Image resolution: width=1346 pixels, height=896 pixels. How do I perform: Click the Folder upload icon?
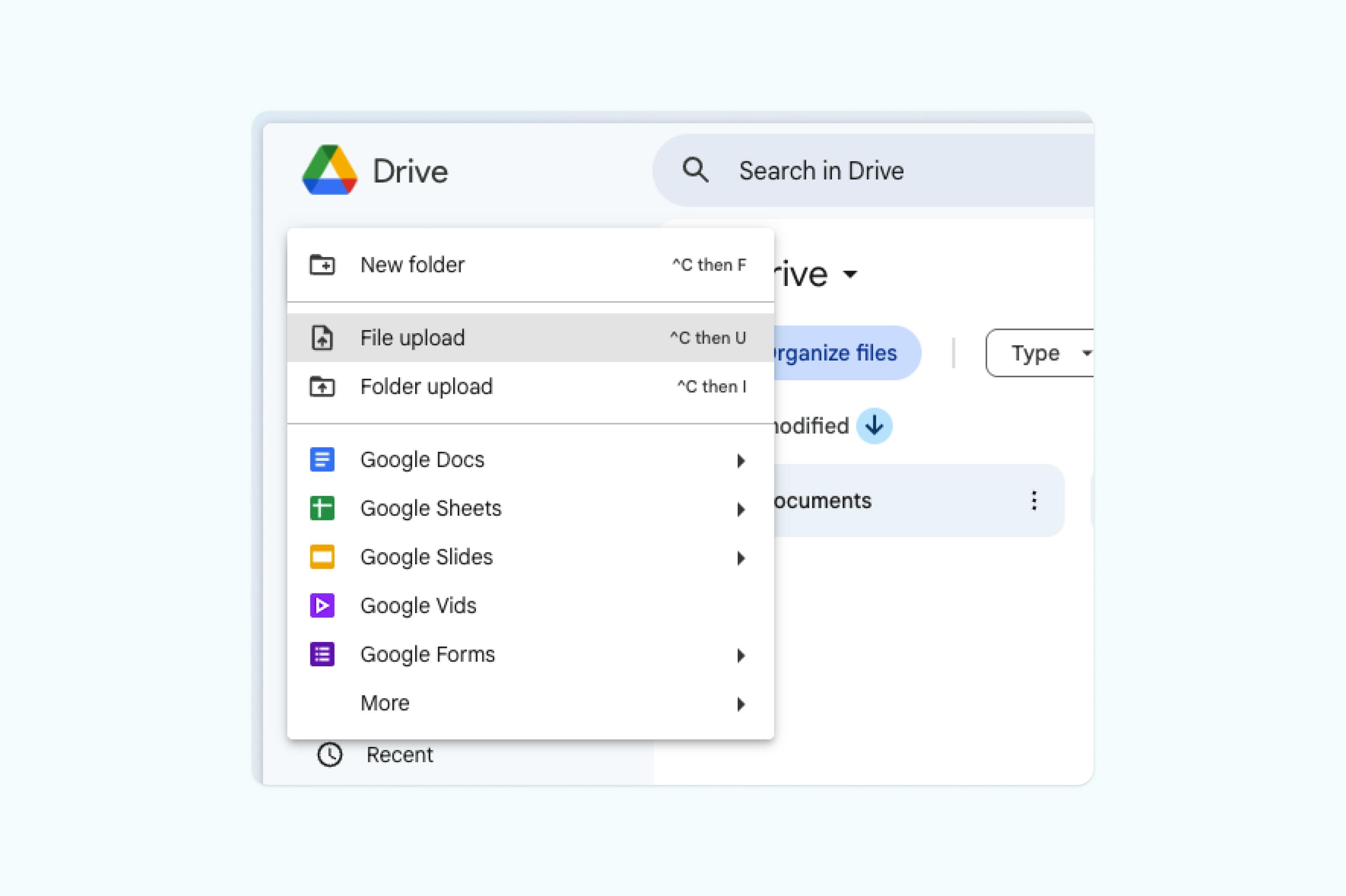pyautogui.click(x=322, y=387)
